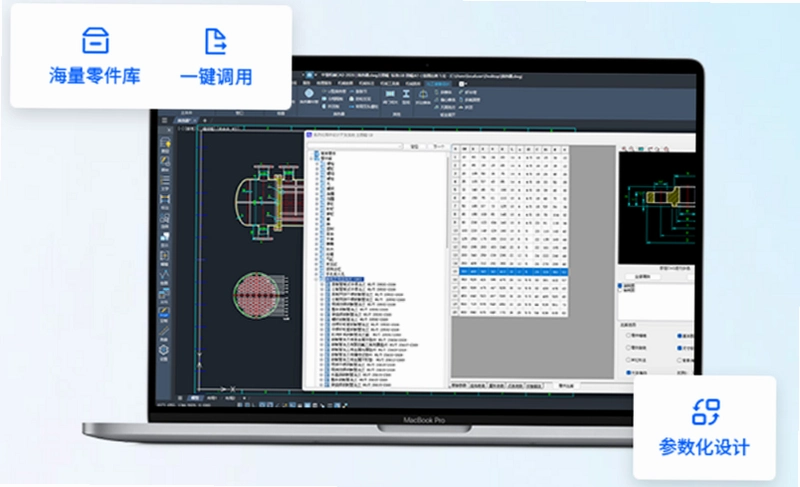The image size is (800, 487).
Task: Select the checked radio in view list box
Action: pyautogui.click(x=620, y=286)
